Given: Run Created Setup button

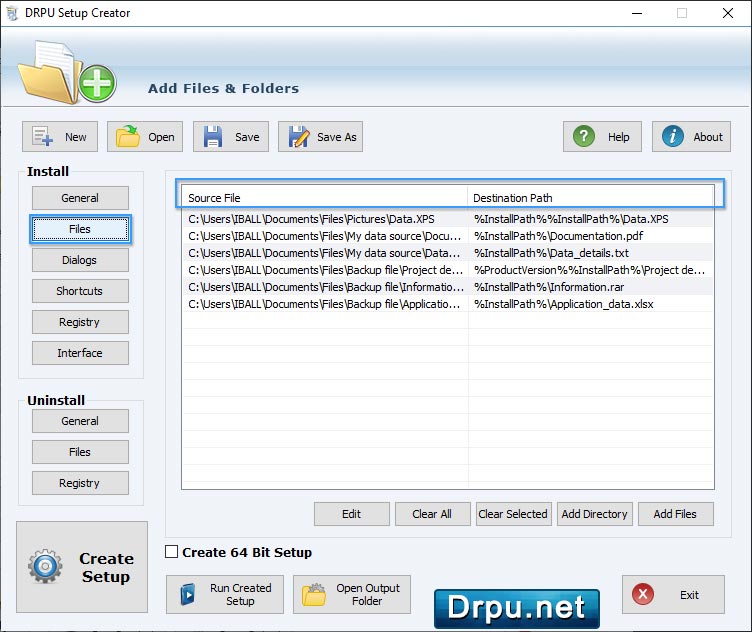Looking at the screenshot, I should point(225,595).
